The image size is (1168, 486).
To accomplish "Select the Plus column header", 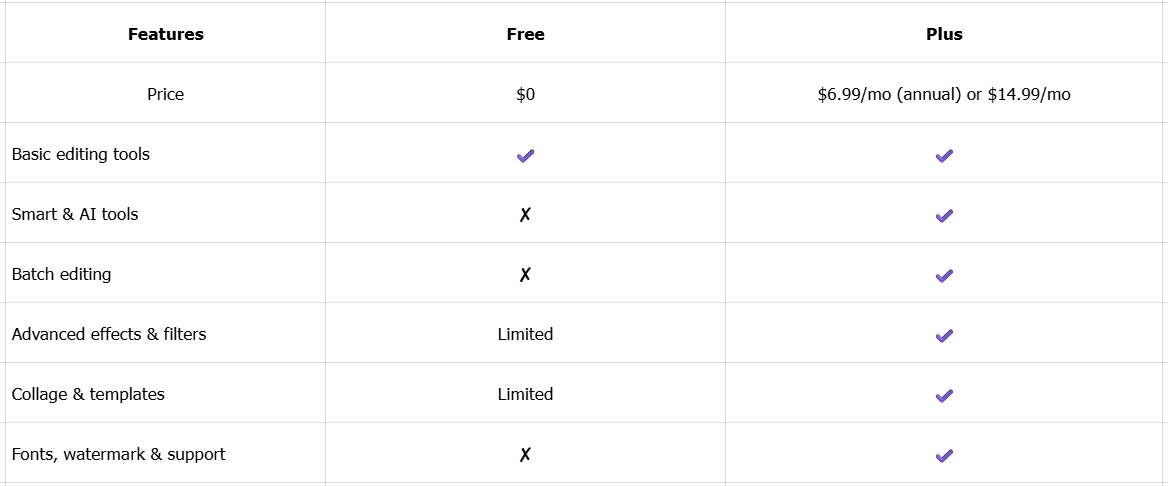I will (944, 34).
